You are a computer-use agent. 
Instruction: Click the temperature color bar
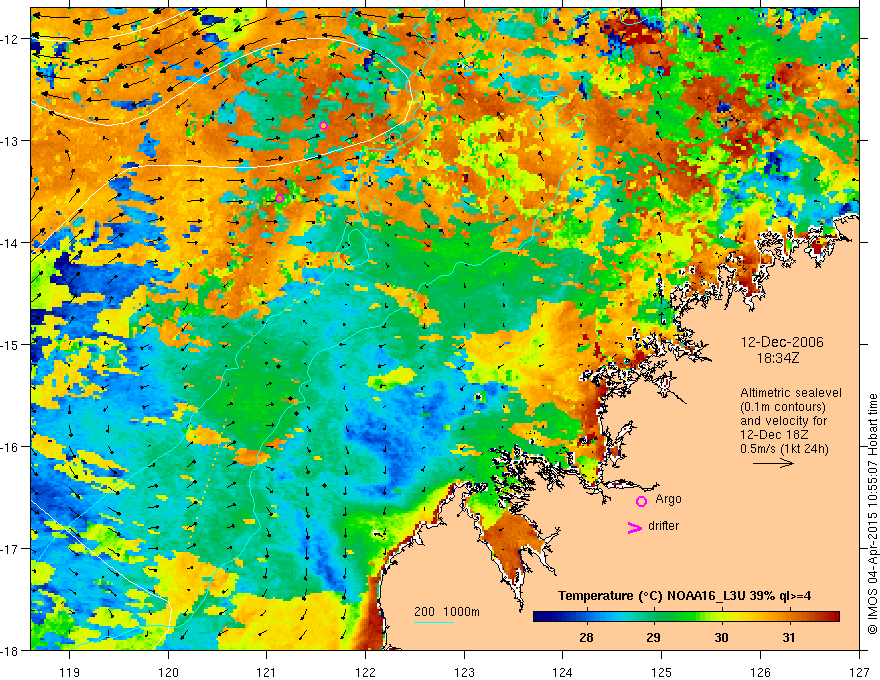[686, 617]
